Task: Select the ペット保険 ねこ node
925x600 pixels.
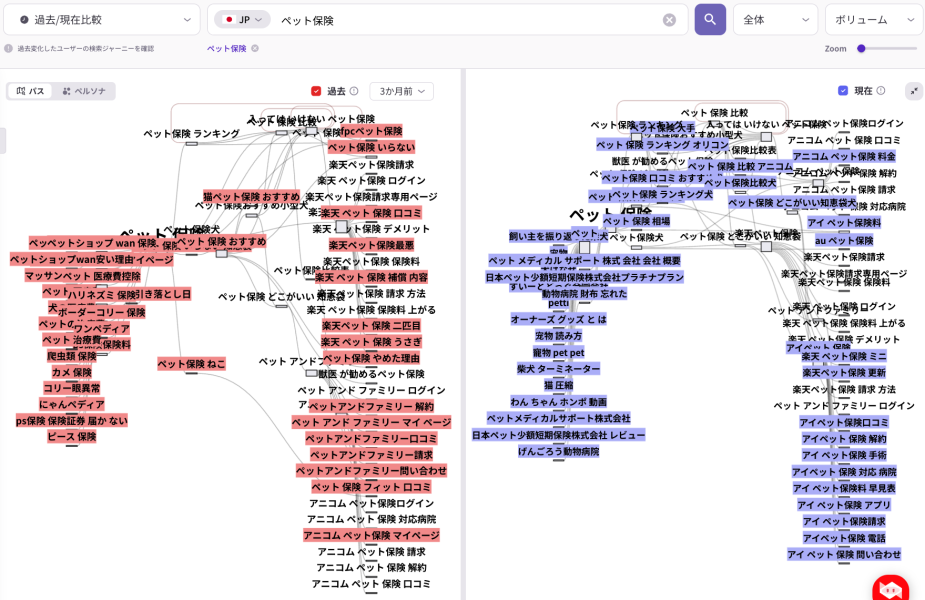Action: point(191,364)
